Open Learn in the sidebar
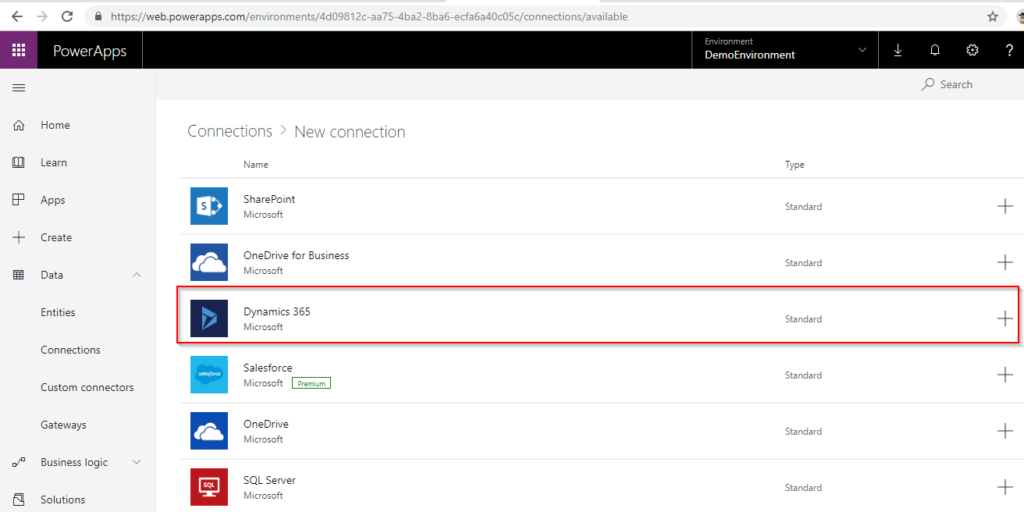Image resolution: width=1024 pixels, height=512 pixels. (54, 163)
